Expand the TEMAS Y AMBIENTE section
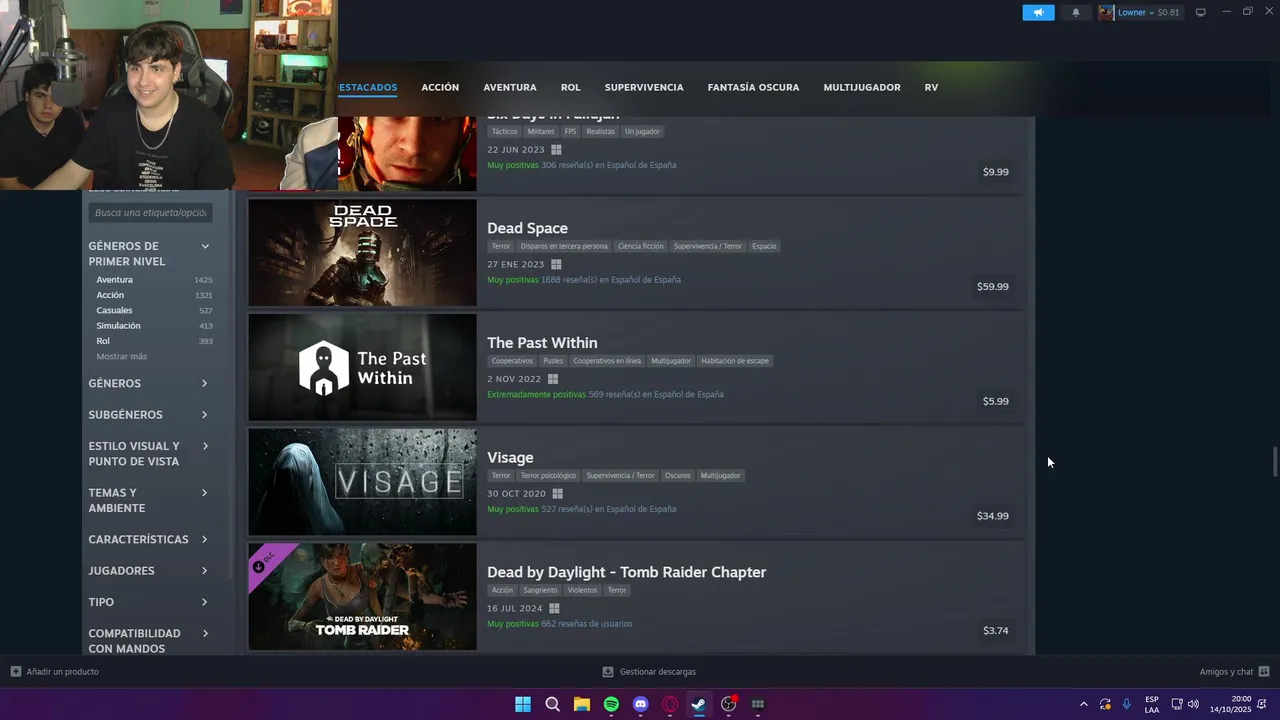The image size is (1280, 720). pyautogui.click(x=148, y=500)
